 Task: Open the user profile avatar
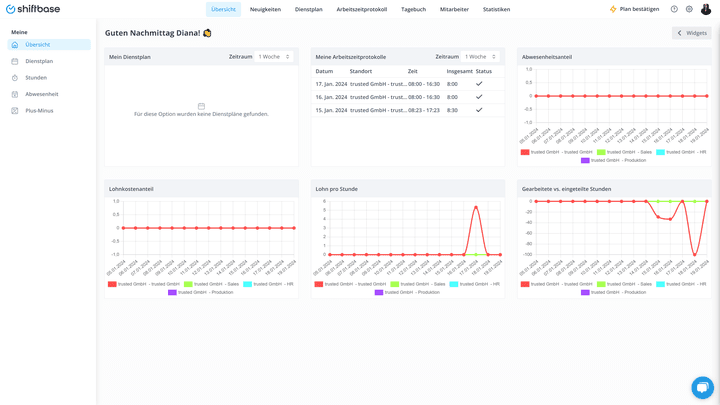point(706,9)
